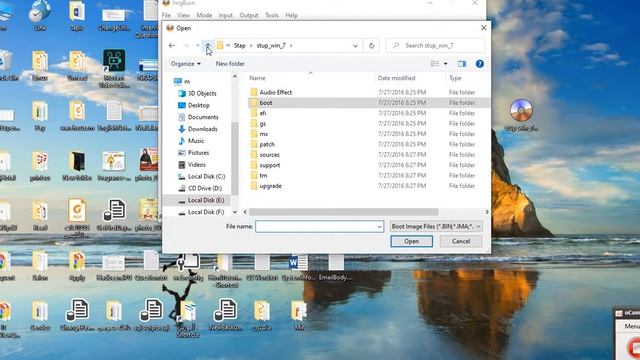The image size is (640, 360).
Task: Select Local Disk (C:) in navigation pane
Action: point(202,176)
